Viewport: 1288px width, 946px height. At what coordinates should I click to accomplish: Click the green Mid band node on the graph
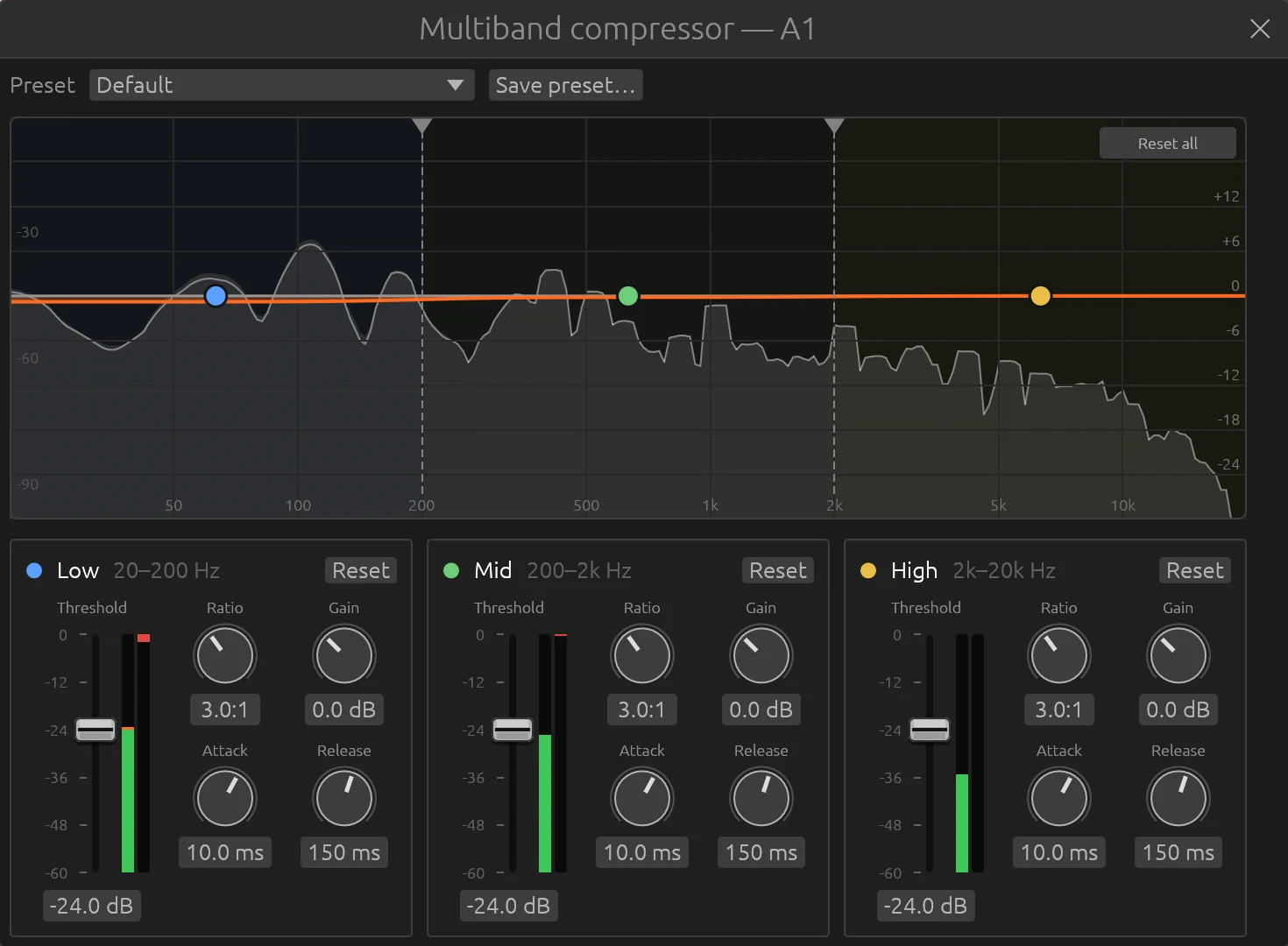point(628,296)
